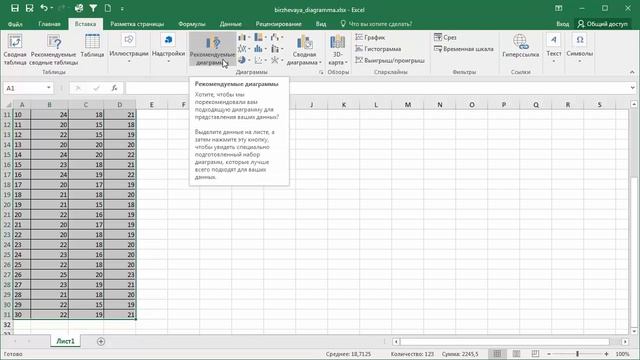Open the Сводная диаграмма button
The width and height of the screenshot is (640, 360).
tap(304, 49)
